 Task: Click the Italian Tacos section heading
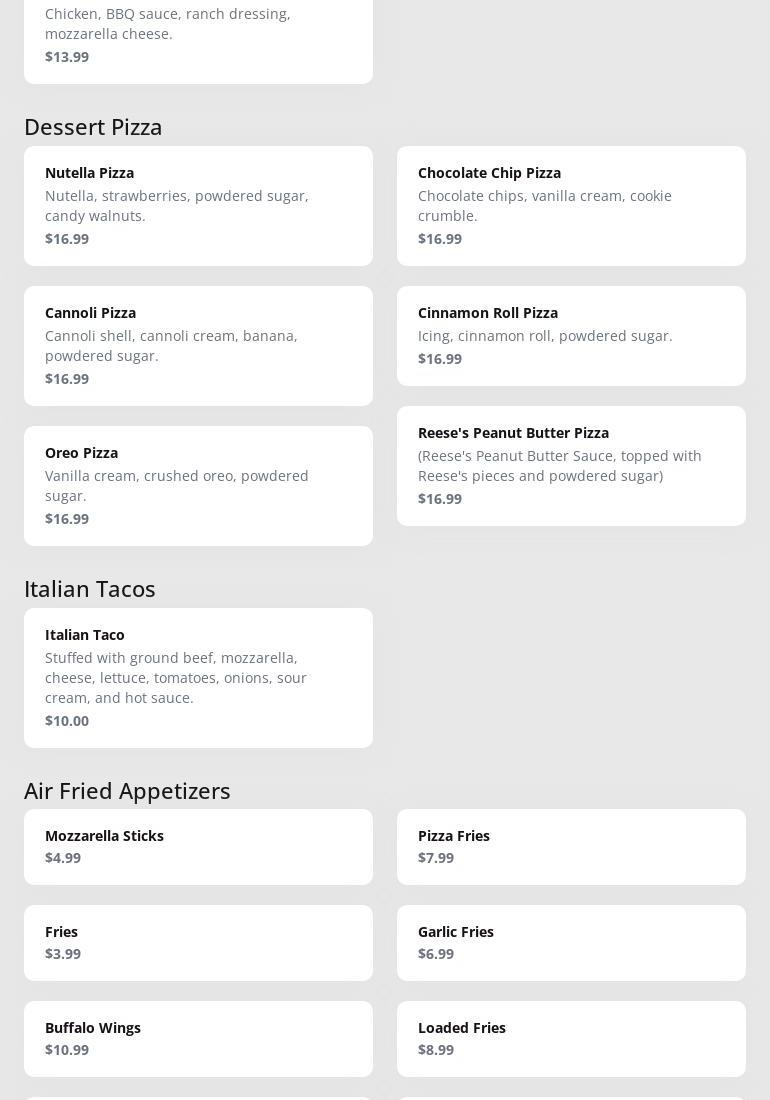tap(90, 589)
